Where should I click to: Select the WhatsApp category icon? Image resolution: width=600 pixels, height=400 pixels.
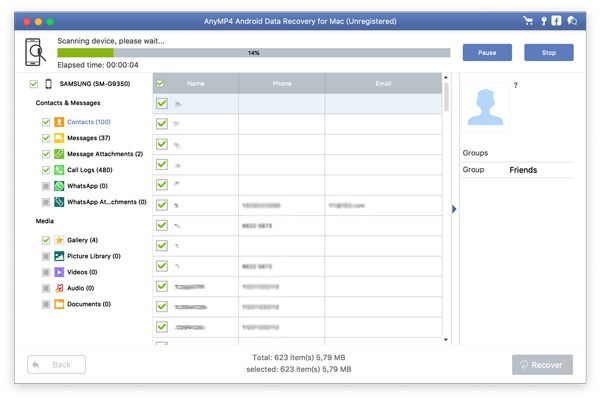[59, 186]
